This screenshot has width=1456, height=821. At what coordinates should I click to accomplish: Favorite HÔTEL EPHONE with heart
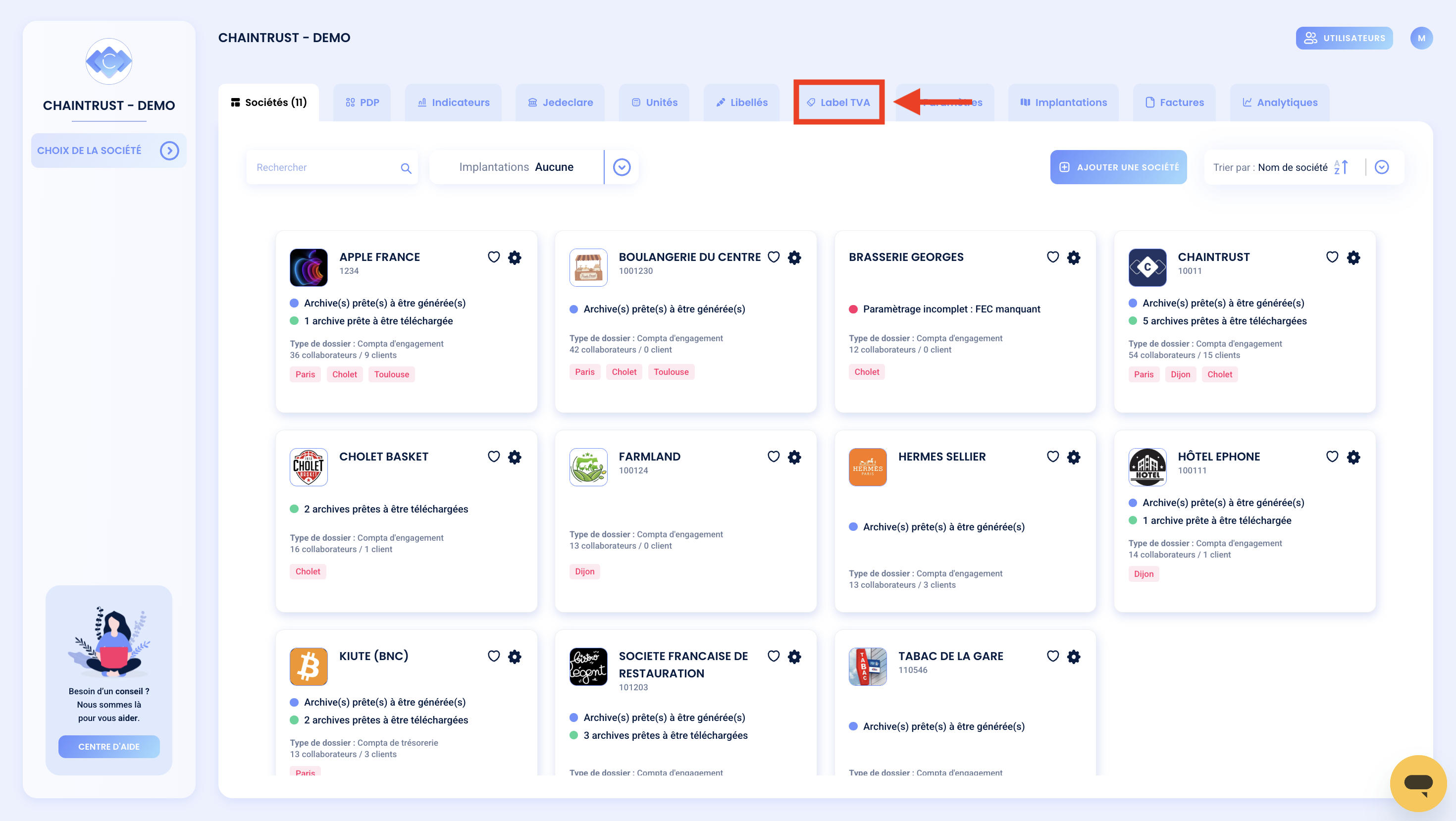pyautogui.click(x=1332, y=457)
